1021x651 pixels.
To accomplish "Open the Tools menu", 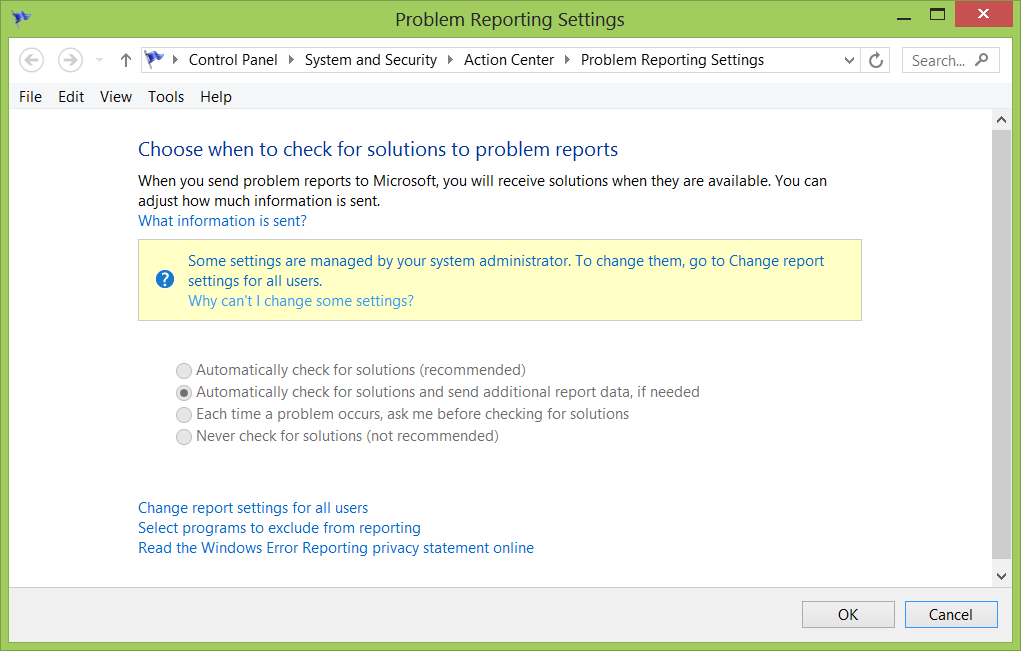I will point(166,97).
